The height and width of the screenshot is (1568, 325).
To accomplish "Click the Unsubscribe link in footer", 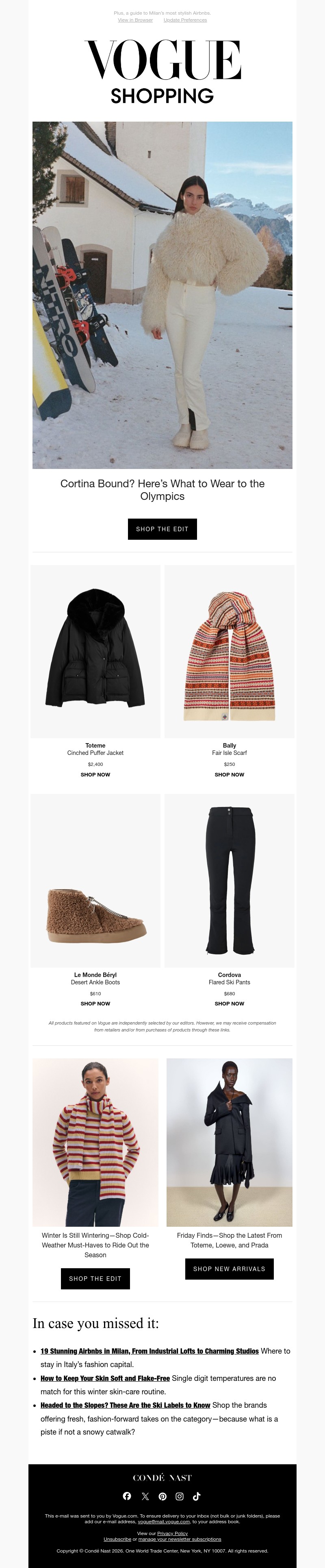I will coord(117,1539).
